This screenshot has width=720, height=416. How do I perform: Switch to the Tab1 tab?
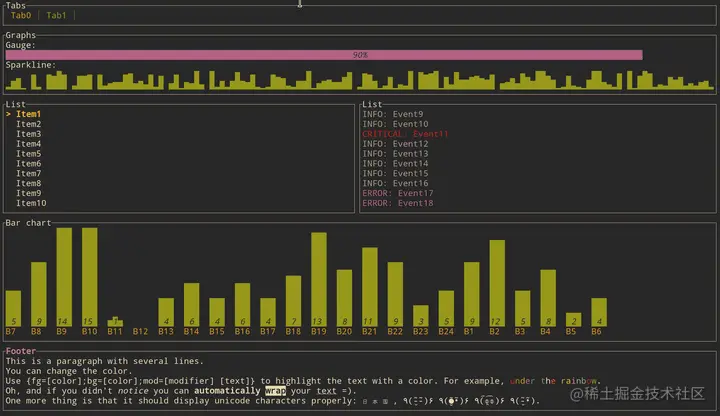tap(56, 15)
